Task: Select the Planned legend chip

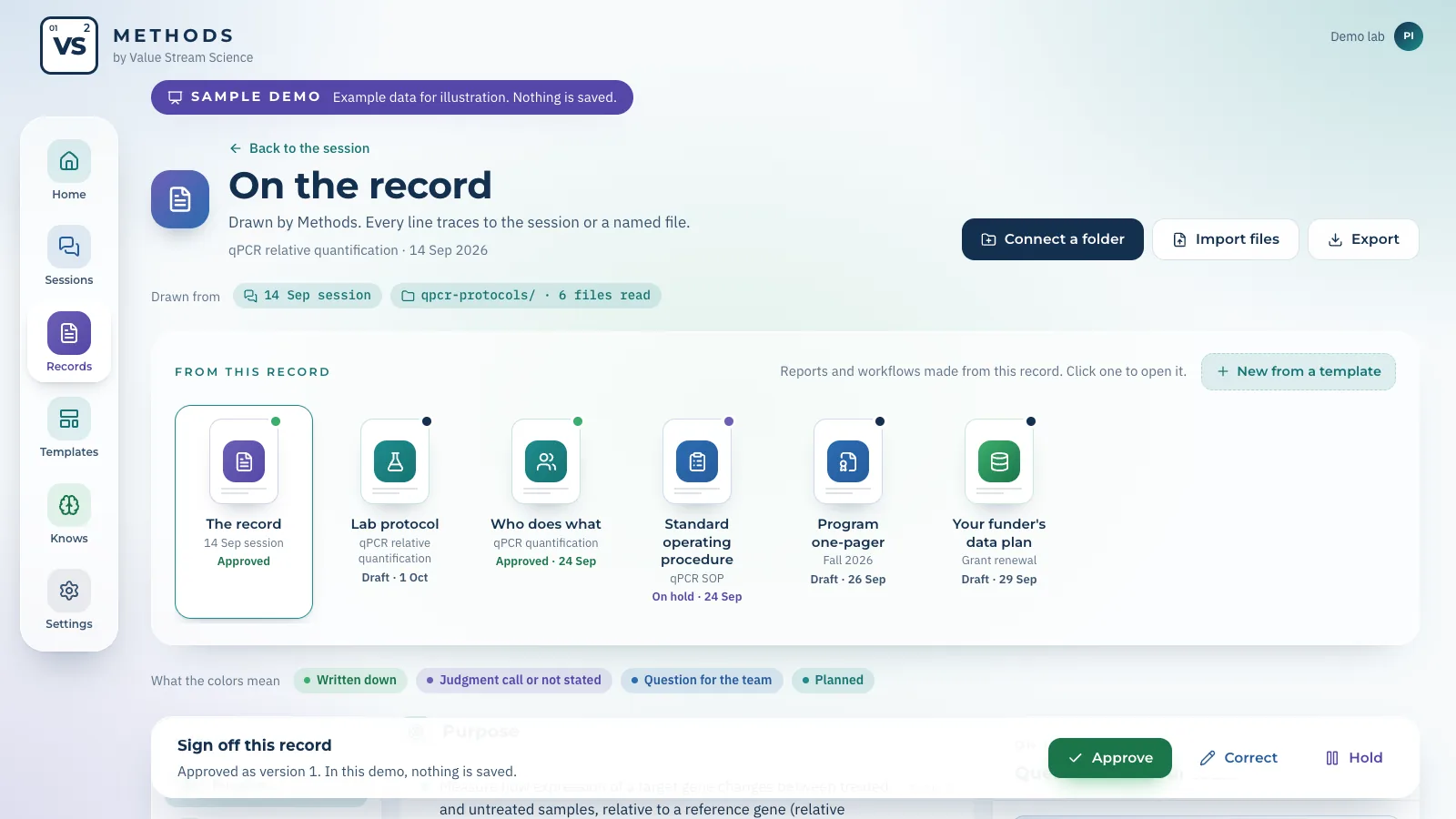Action: click(x=833, y=681)
